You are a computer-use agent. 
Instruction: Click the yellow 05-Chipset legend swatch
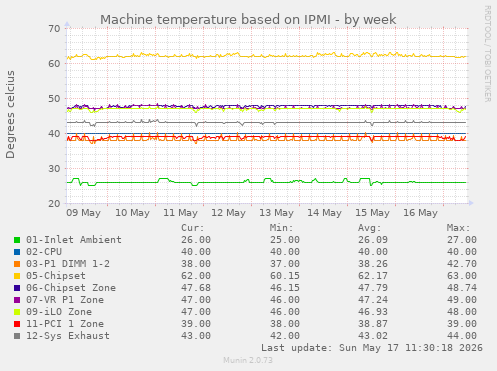click(17, 276)
